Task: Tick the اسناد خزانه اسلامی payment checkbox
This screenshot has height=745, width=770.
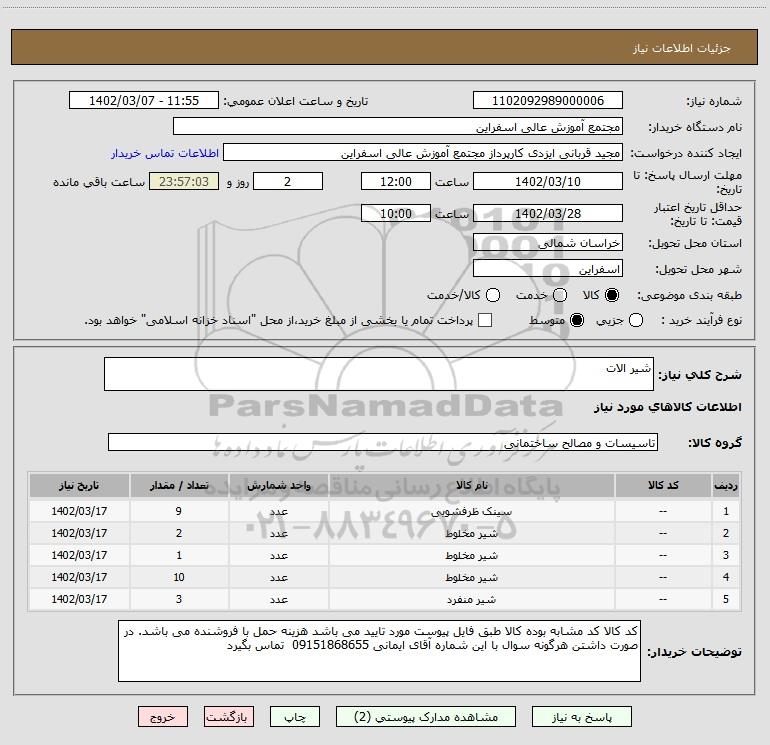Action: 485,320
